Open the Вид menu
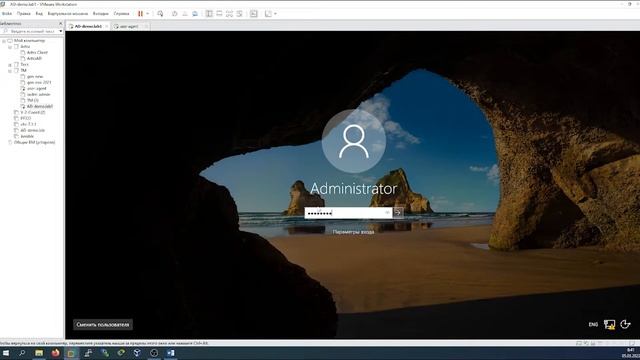Image resolution: width=640 pixels, height=360 pixels. coord(39,13)
